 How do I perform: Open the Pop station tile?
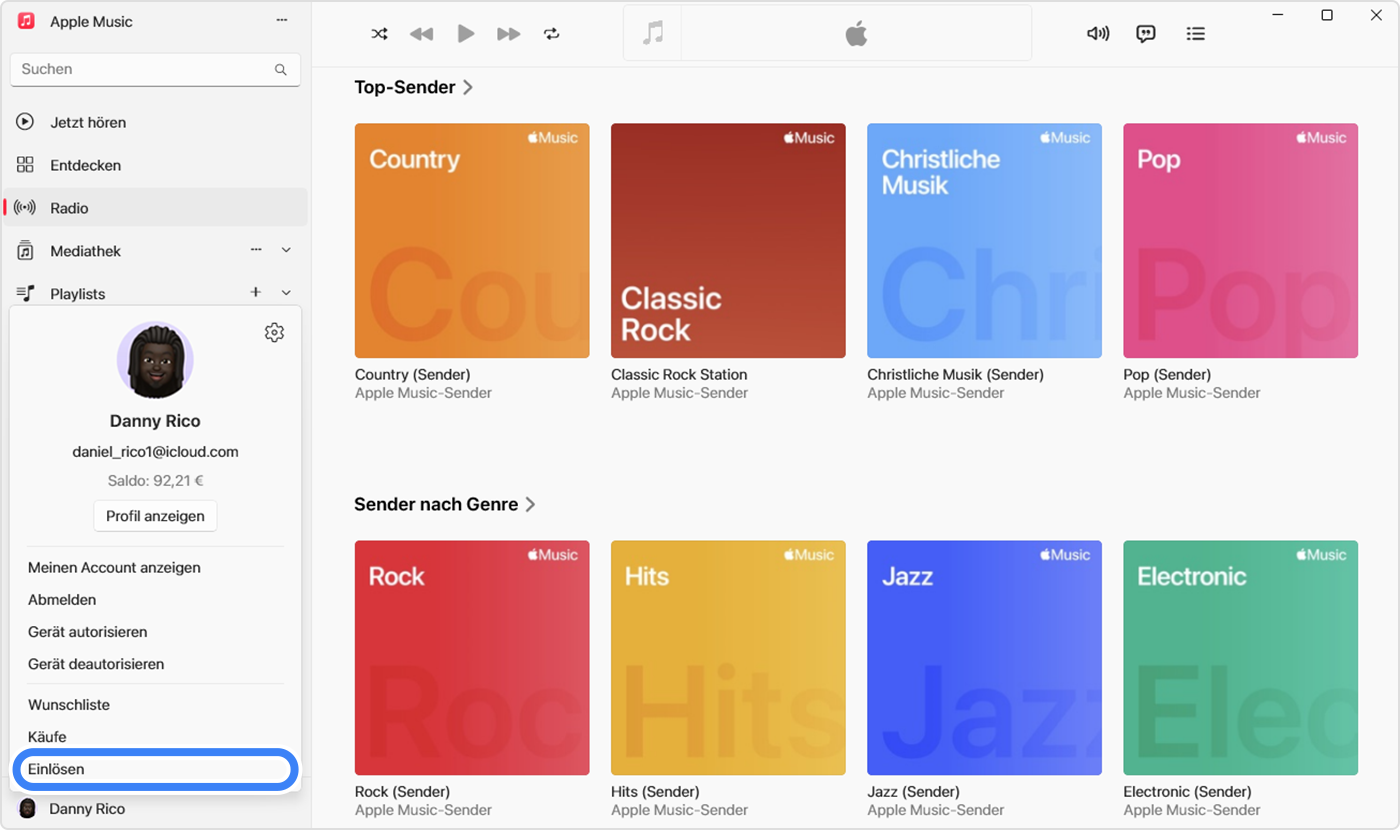[x=1240, y=240]
